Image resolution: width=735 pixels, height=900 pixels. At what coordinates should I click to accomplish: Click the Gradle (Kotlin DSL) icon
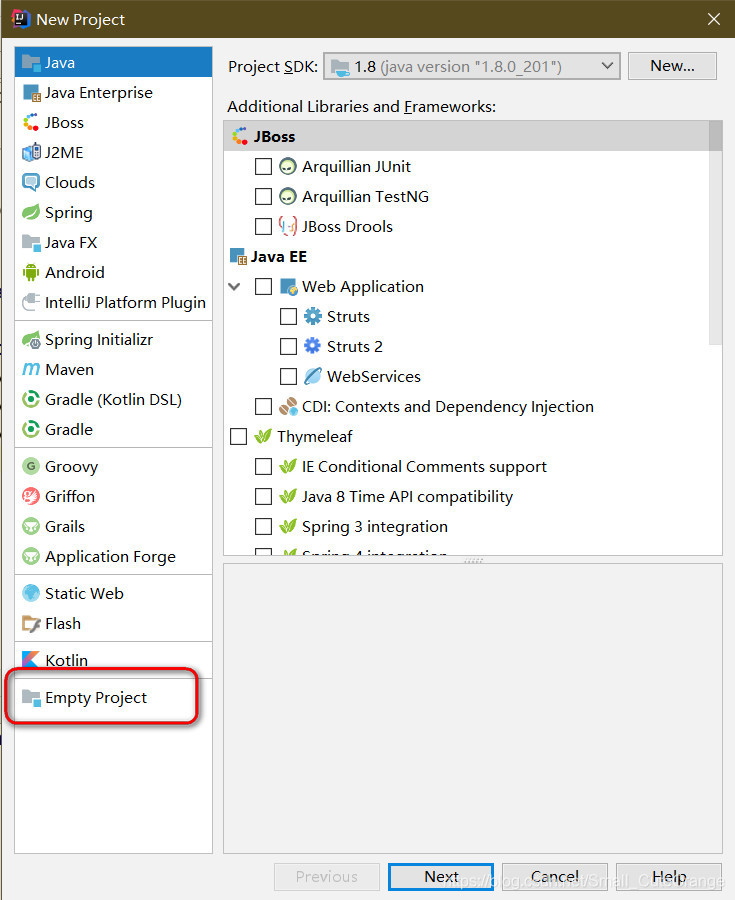pos(31,399)
